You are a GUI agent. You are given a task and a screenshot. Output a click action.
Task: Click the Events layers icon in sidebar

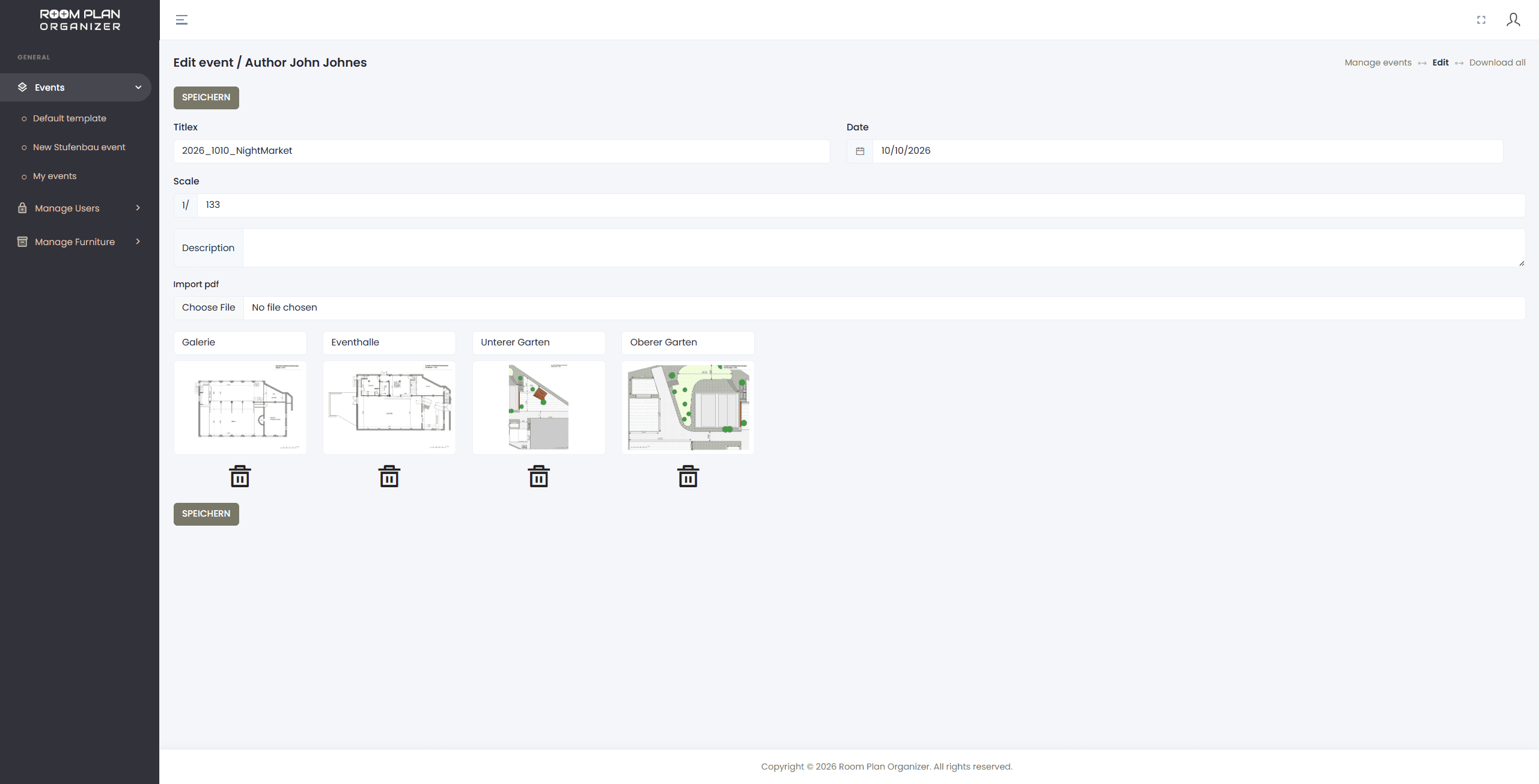coord(22,87)
